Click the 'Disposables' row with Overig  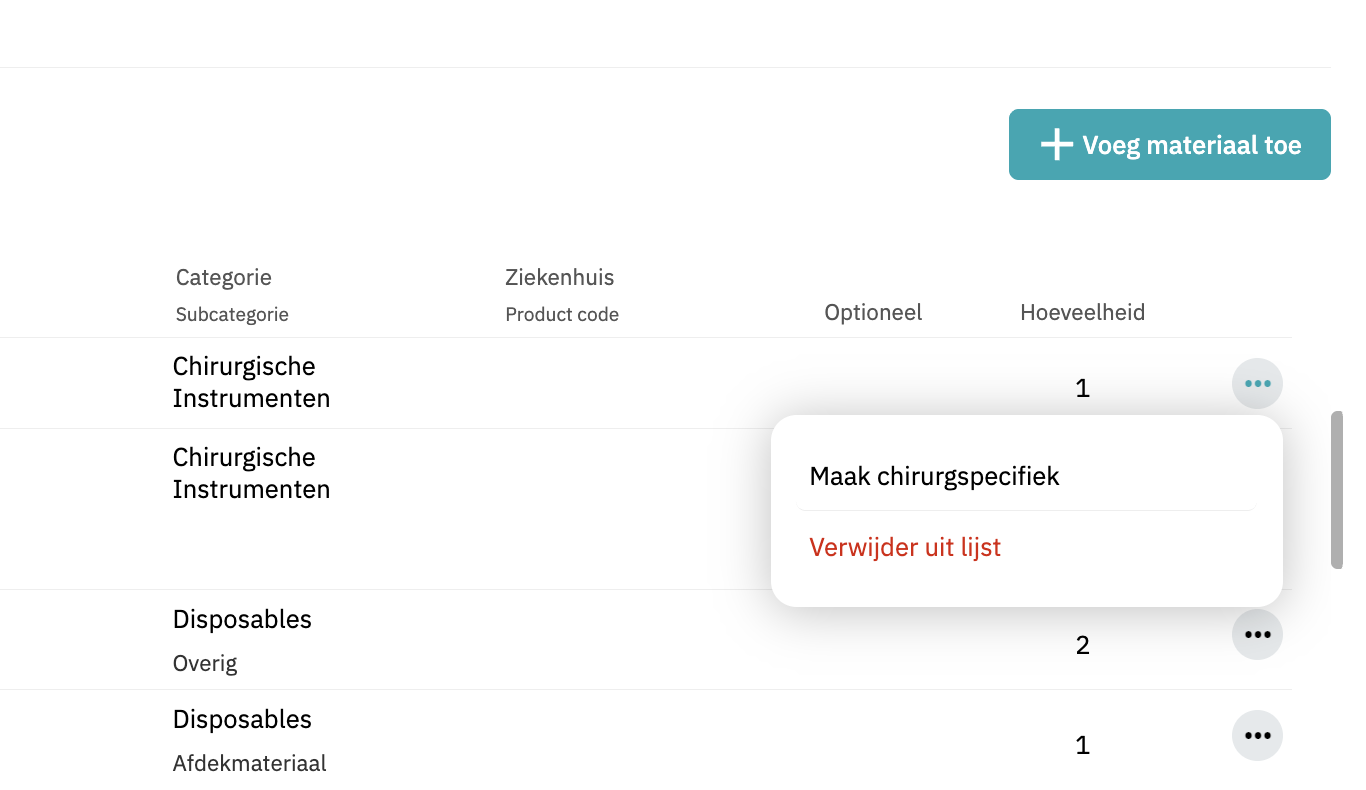click(x=242, y=620)
